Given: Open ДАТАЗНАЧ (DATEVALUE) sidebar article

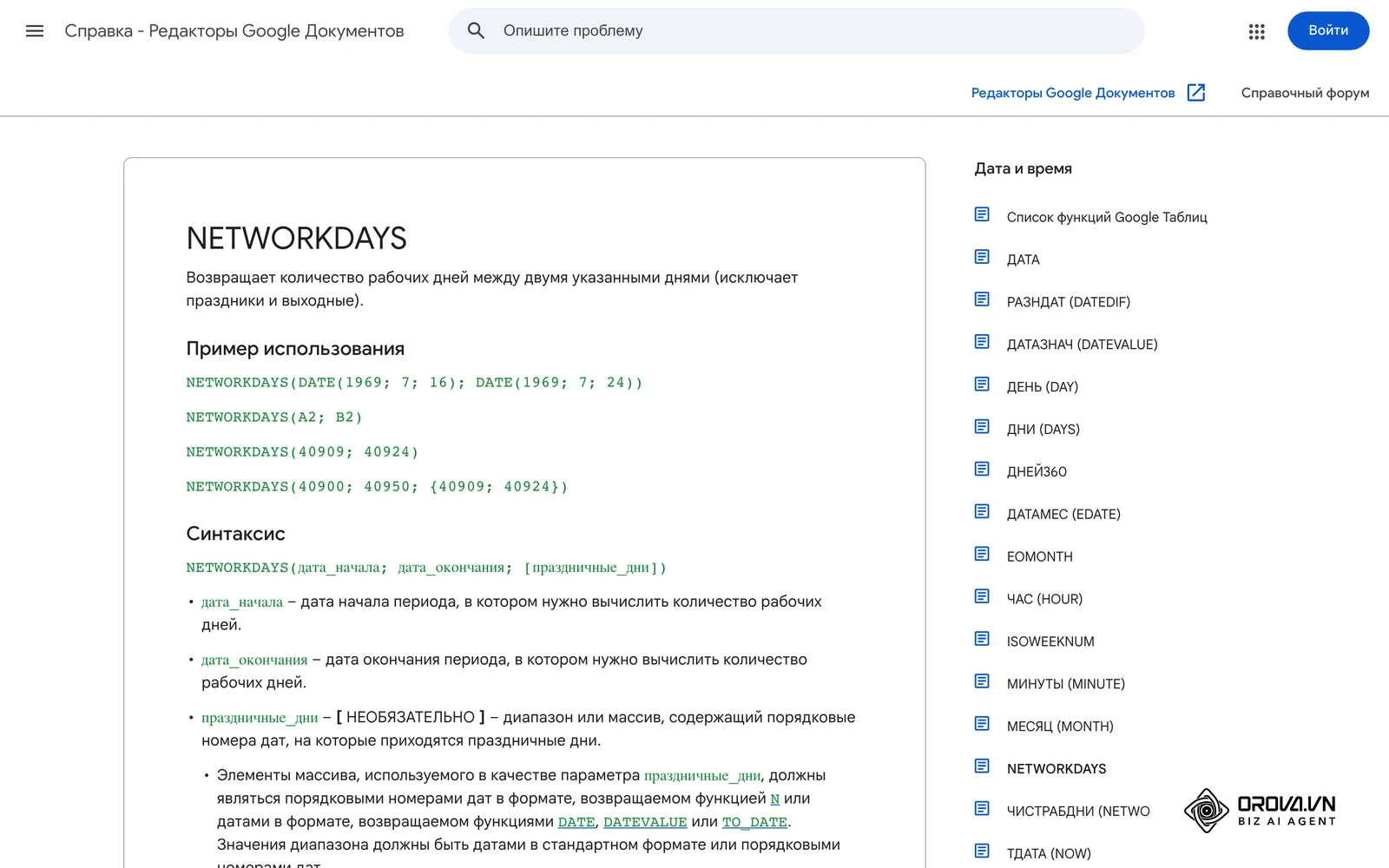Looking at the screenshot, I should click(x=1082, y=345).
